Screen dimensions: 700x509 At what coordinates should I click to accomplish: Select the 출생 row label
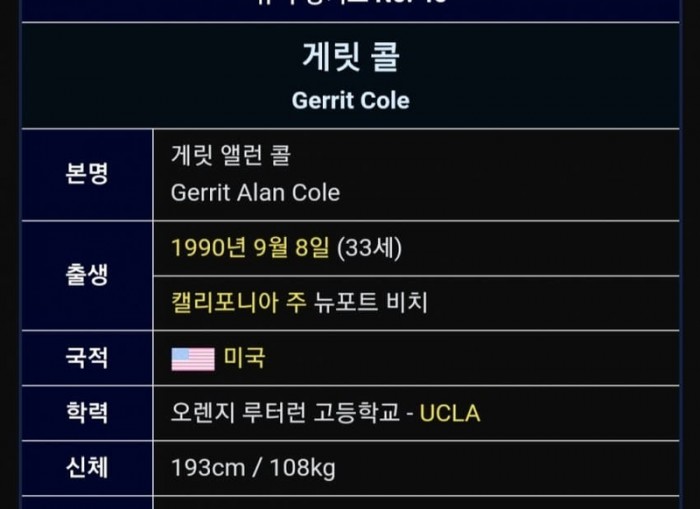87,275
